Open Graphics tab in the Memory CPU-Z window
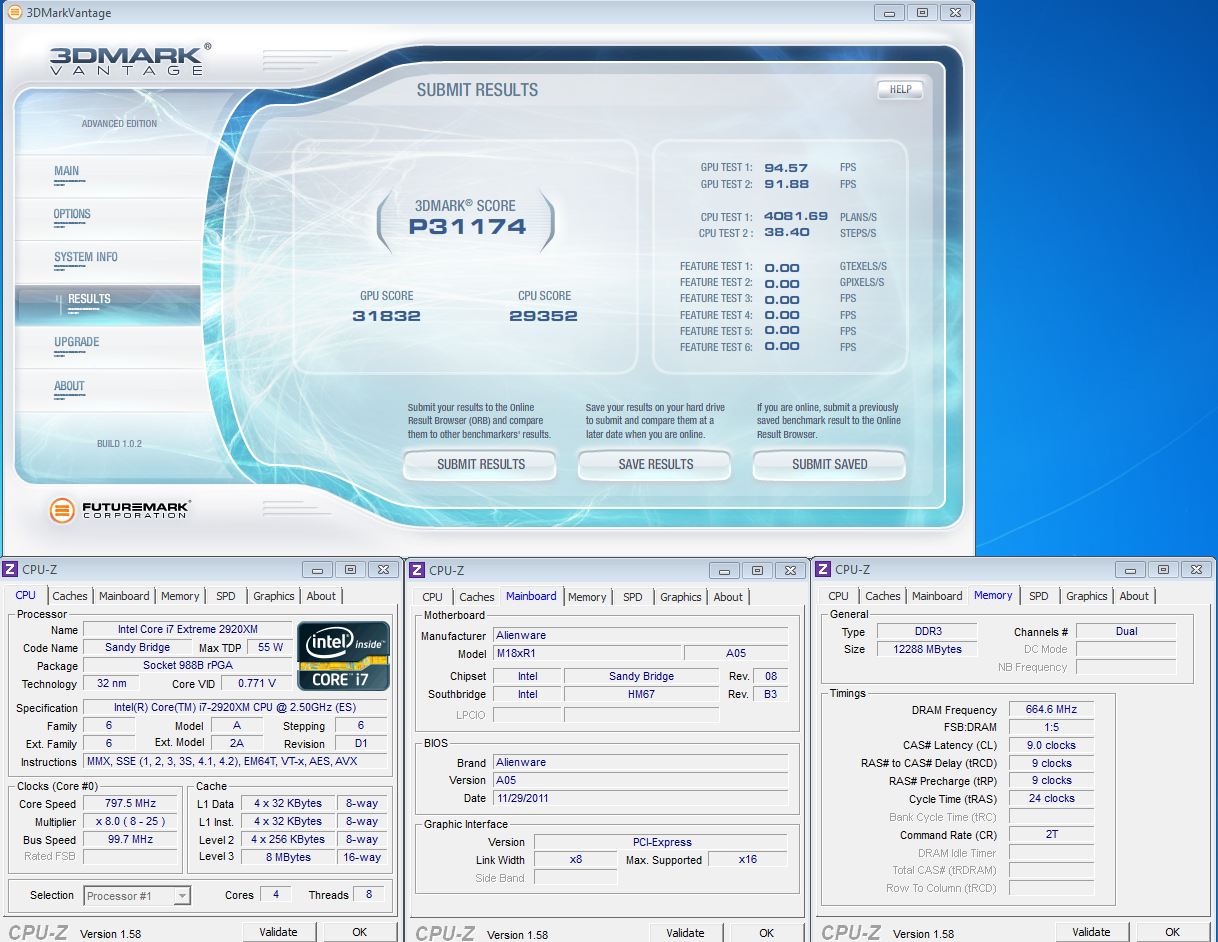 point(1087,596)
